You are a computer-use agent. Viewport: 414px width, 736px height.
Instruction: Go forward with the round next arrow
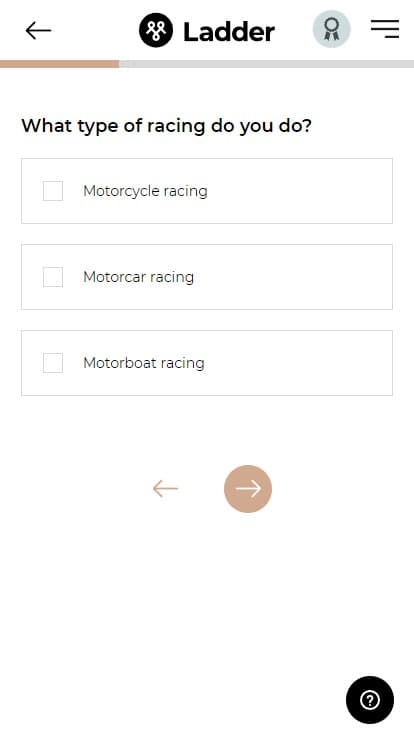(x=248, y=489)
